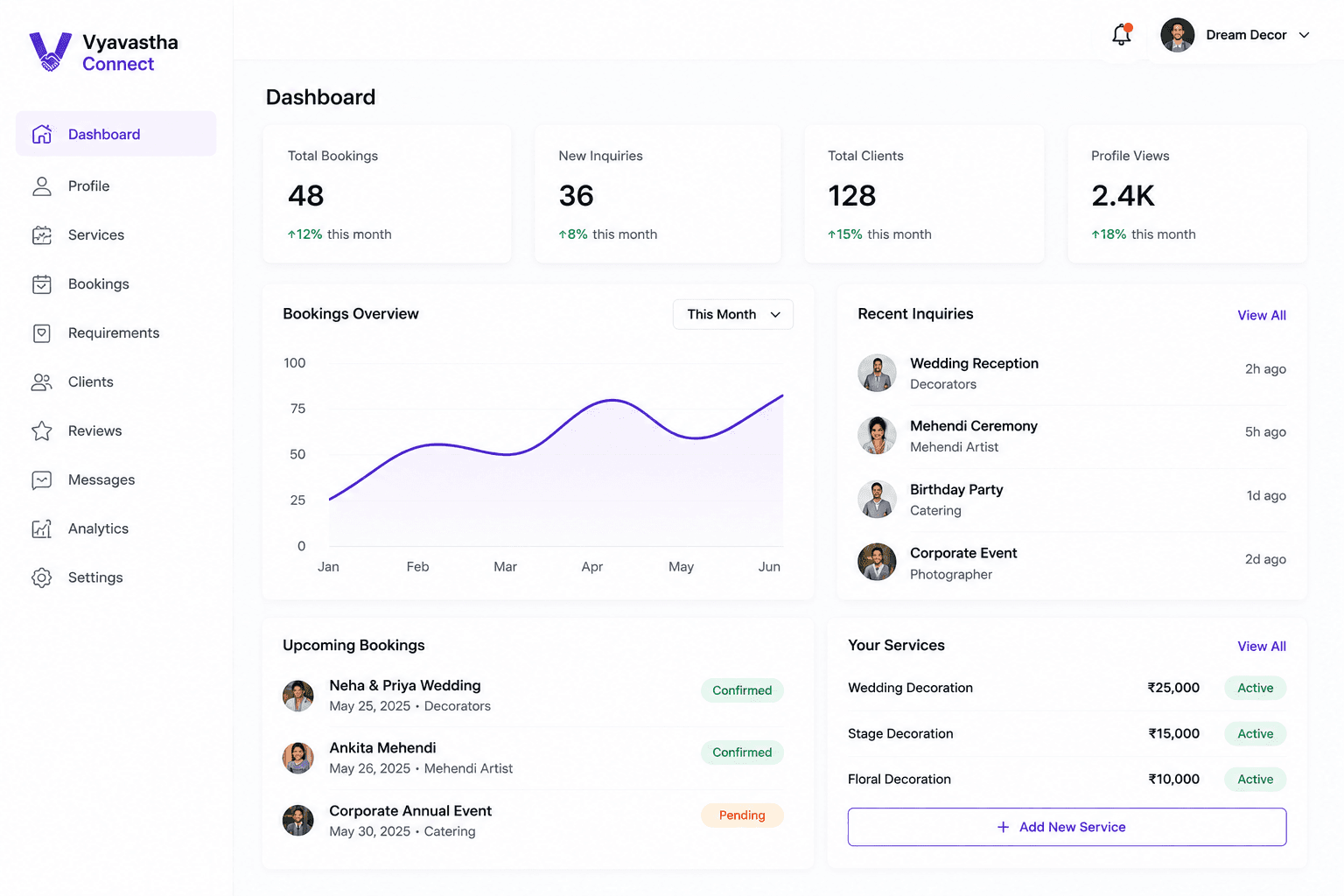This screenshot has width=1344, height=896.
Task: Click the Apr label on chart axis
Action: (x=592, y=566)
